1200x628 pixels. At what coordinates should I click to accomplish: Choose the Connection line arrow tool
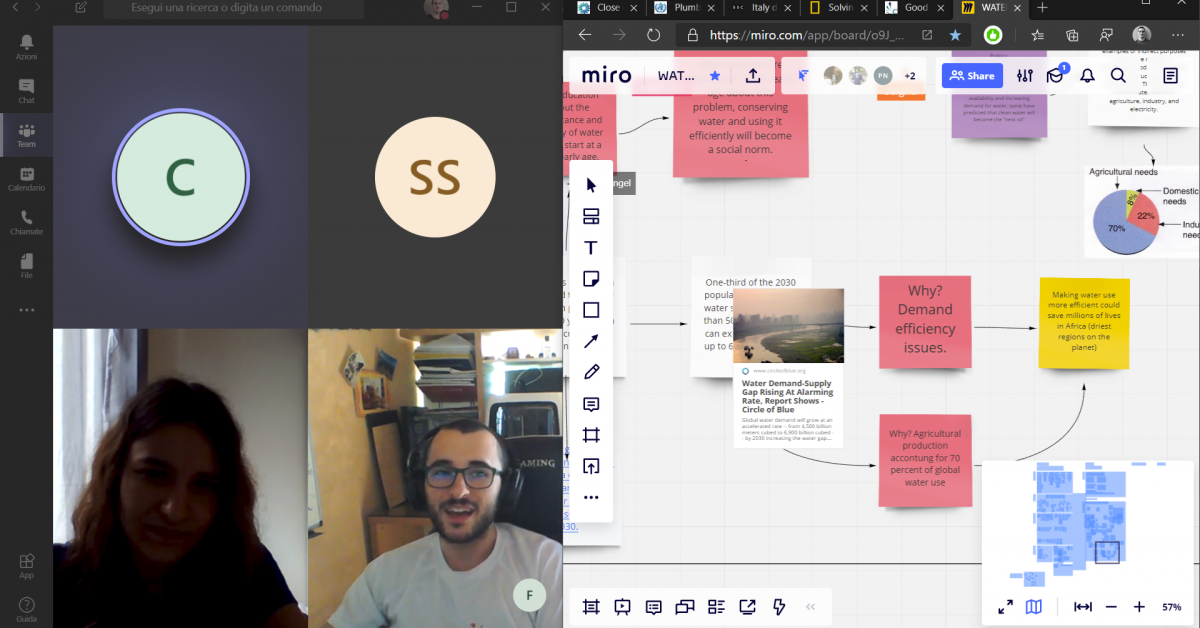[591, 341]
